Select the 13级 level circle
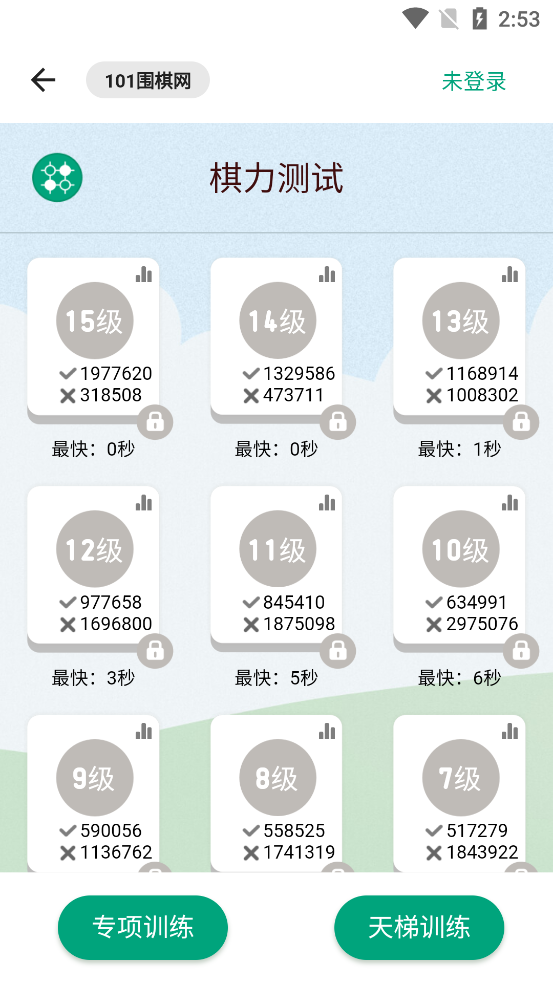This screenshot has width=553, height=983. [461, 320]
